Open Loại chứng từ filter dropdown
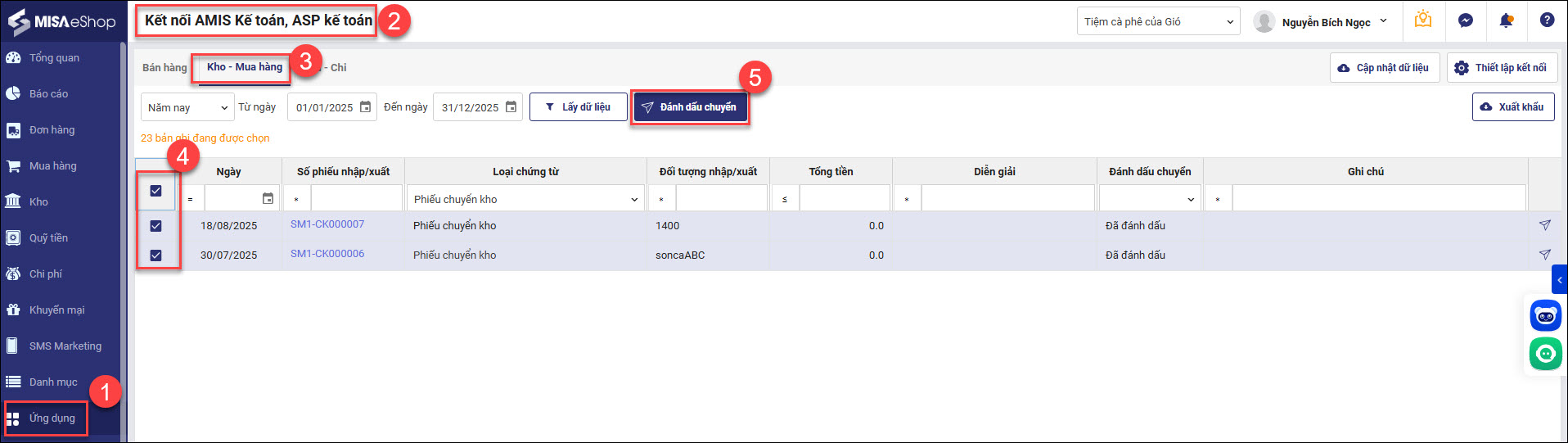Screen dimensions: 1568x443 tap(525, 199)
